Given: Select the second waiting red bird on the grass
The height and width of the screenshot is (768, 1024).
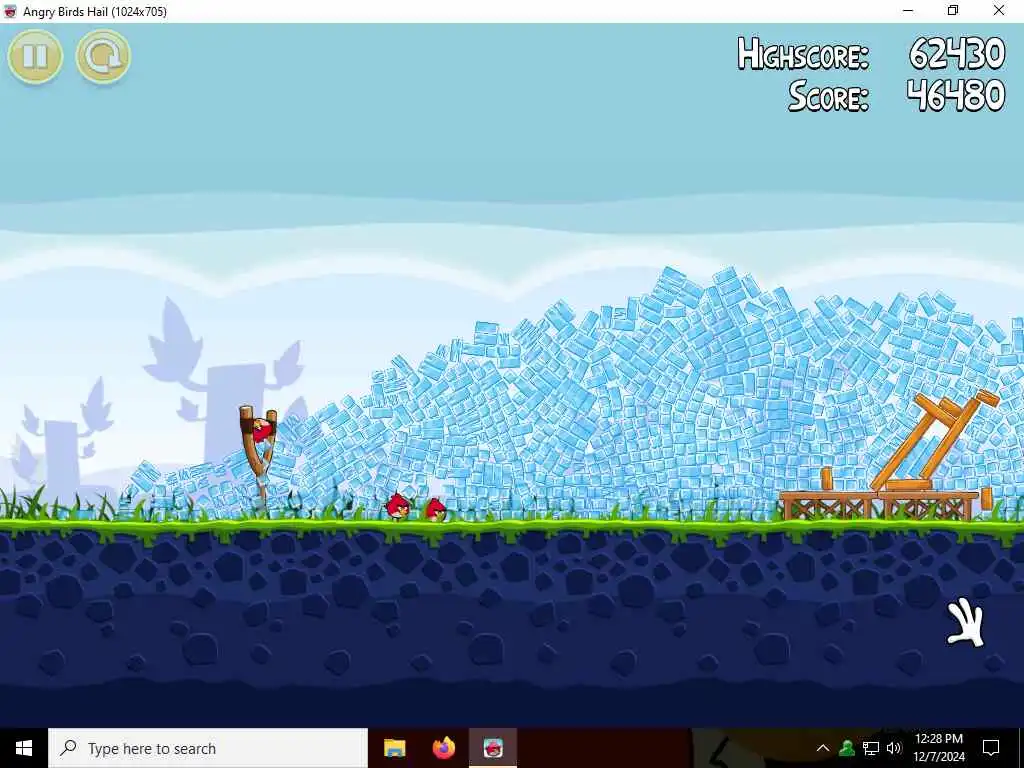Looking at the screenshot, I should click(x=436, y=509).
